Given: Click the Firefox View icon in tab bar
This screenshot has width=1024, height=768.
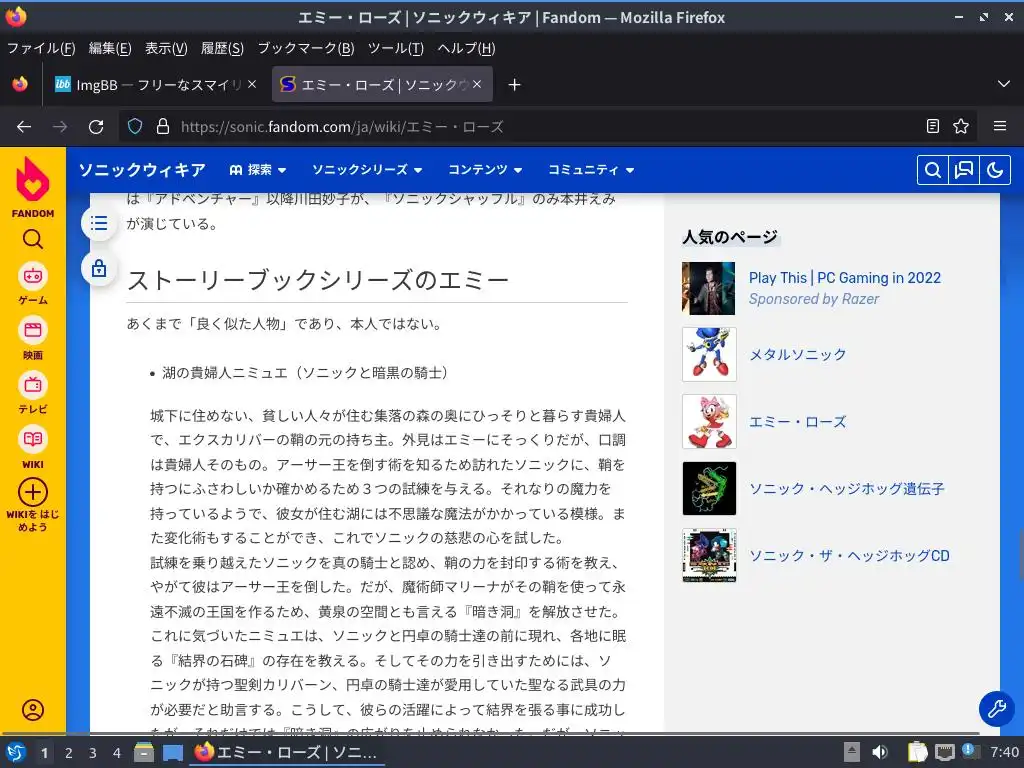Looking at the screenshot, I should point(20,85).
